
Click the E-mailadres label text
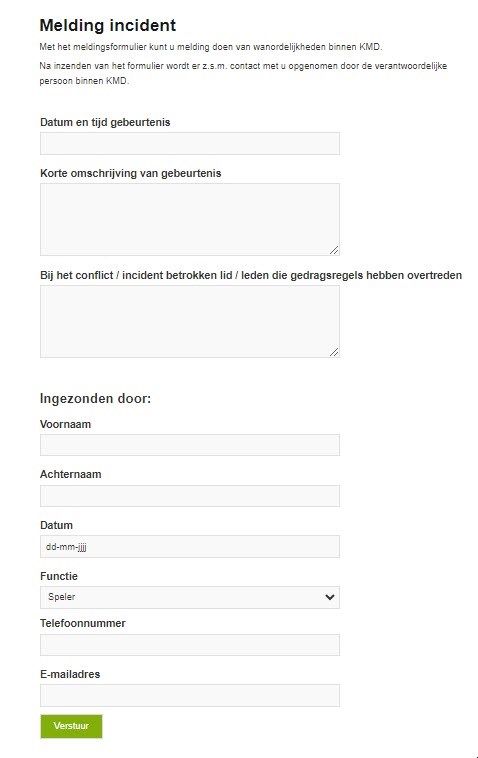(x=70, y=674)
